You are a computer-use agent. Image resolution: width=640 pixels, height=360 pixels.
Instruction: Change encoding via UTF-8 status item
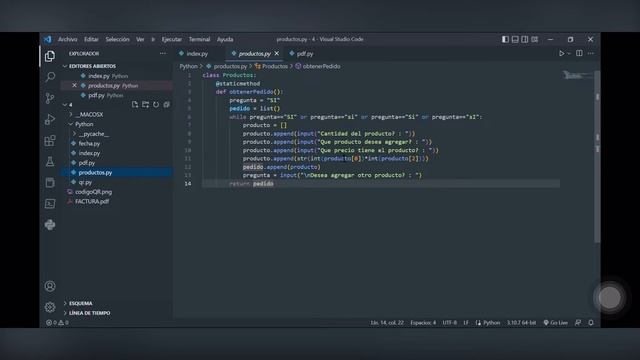pyautogui.click(x=450, y=322)
